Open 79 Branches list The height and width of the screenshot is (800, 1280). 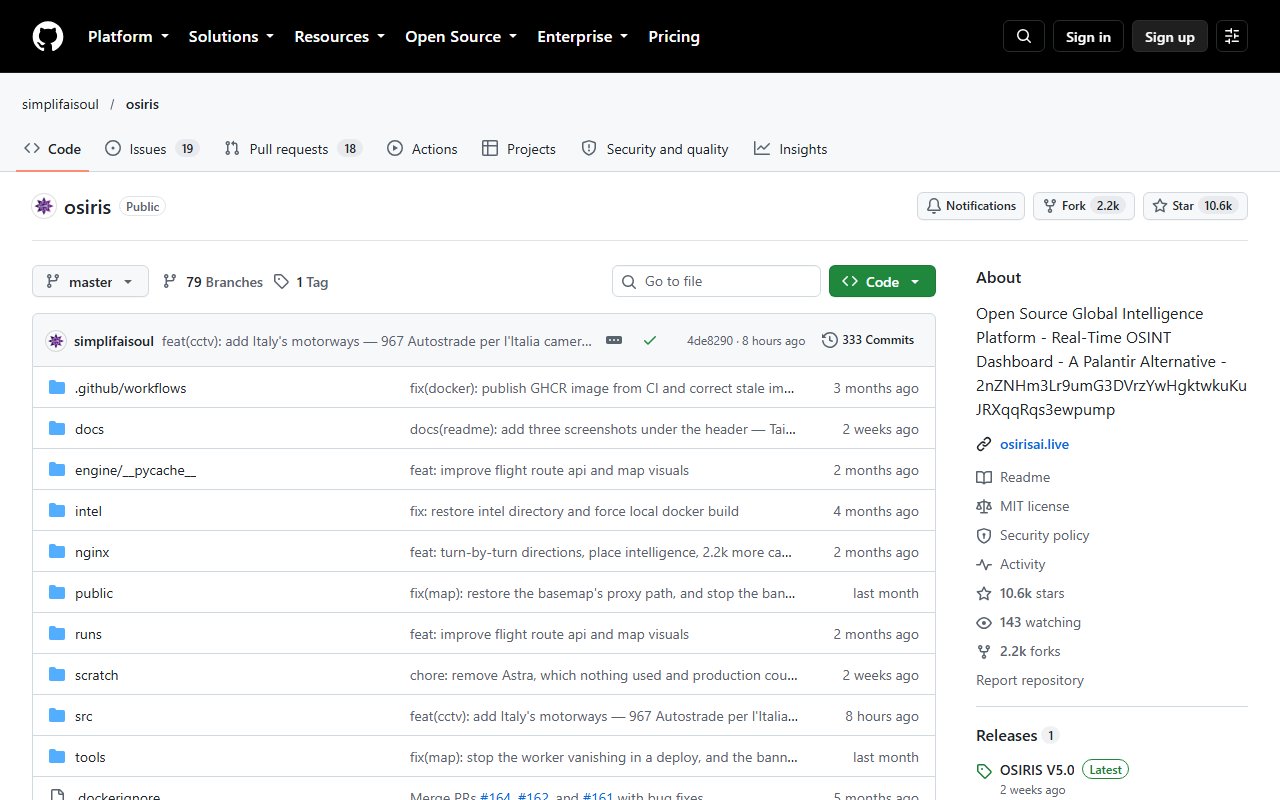click(213, 282)
